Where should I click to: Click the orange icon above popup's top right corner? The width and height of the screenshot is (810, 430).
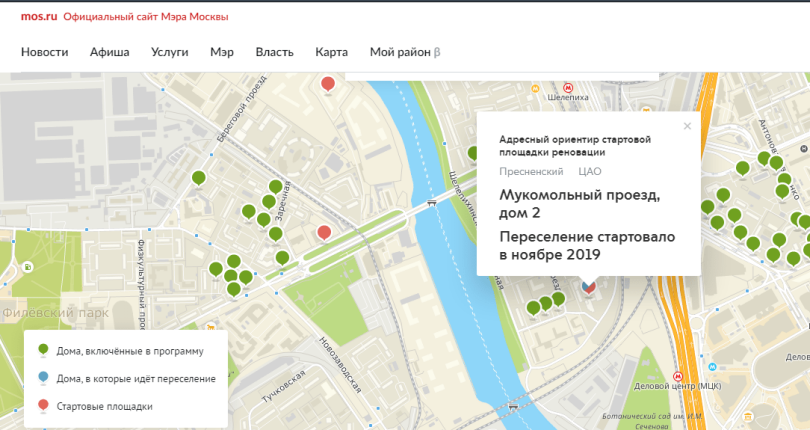click(x=646, y=109)
